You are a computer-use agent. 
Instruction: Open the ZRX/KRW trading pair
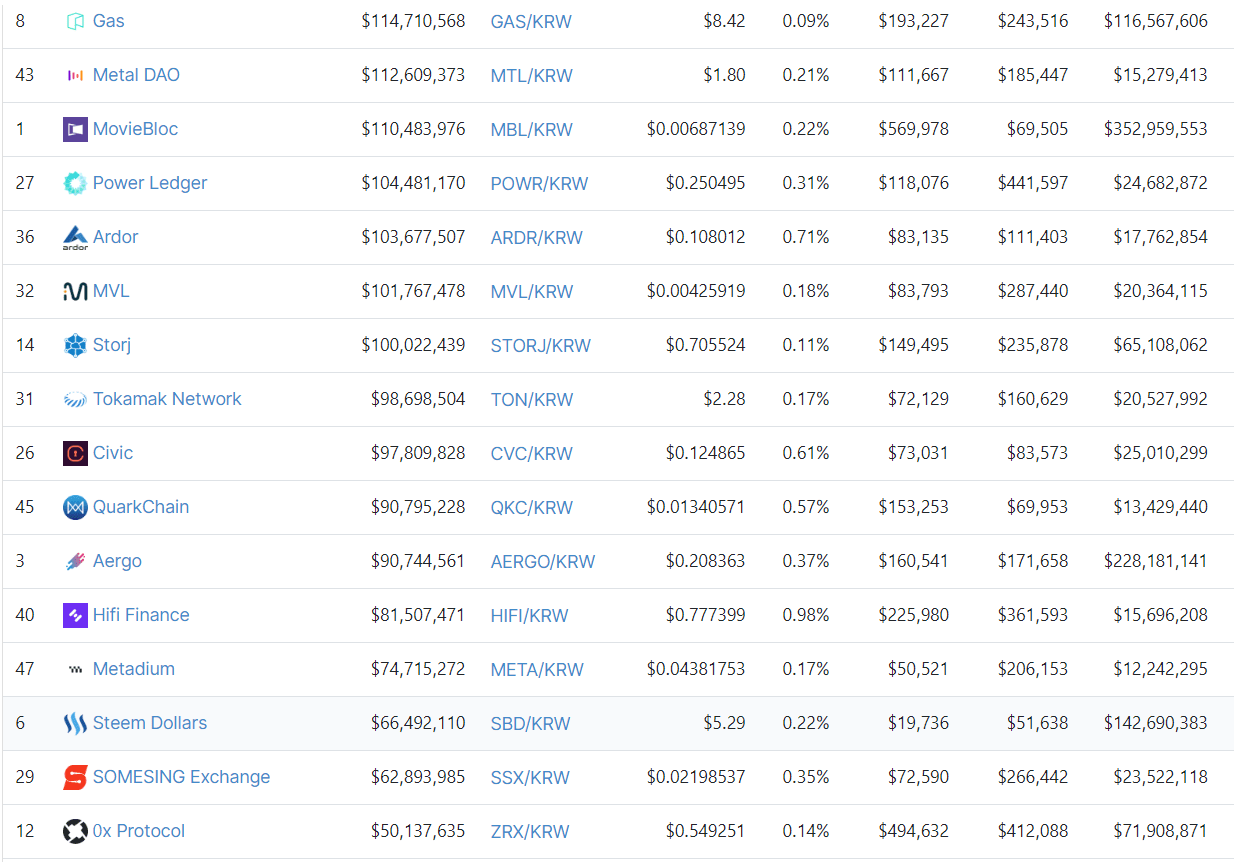click(530, 832)
